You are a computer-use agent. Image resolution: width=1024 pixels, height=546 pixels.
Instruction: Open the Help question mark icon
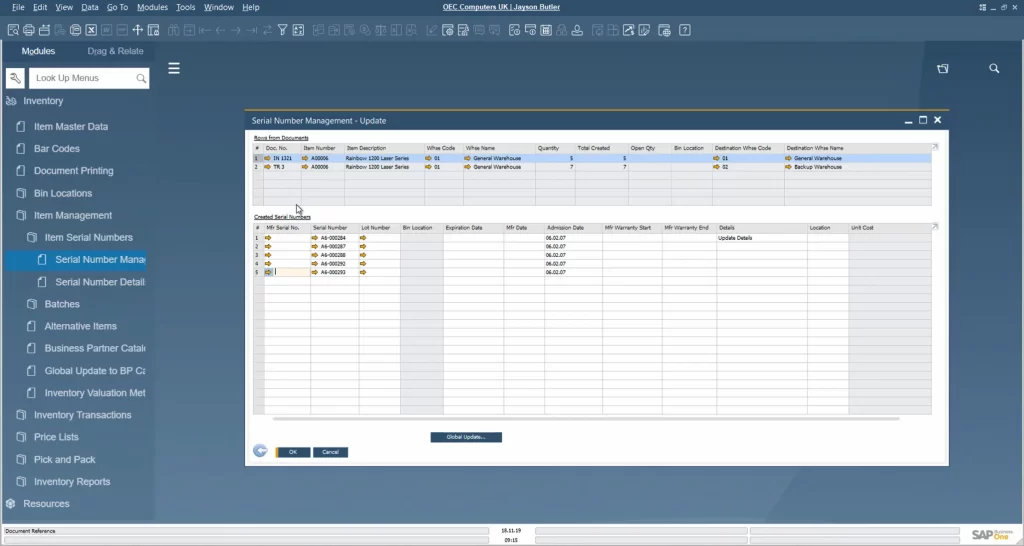[x=685, y=30]
